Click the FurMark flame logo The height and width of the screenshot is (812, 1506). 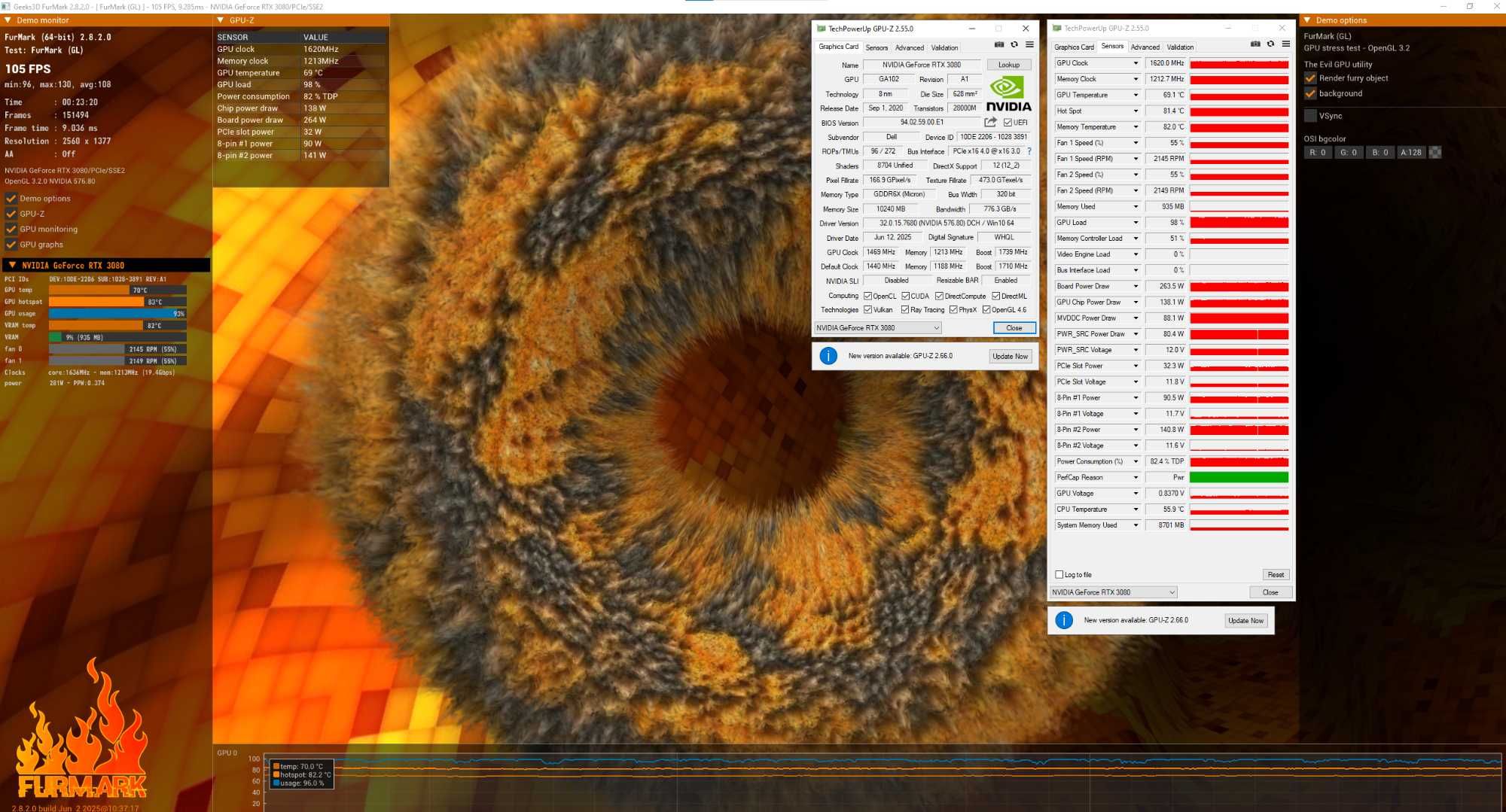pos(81,728)
